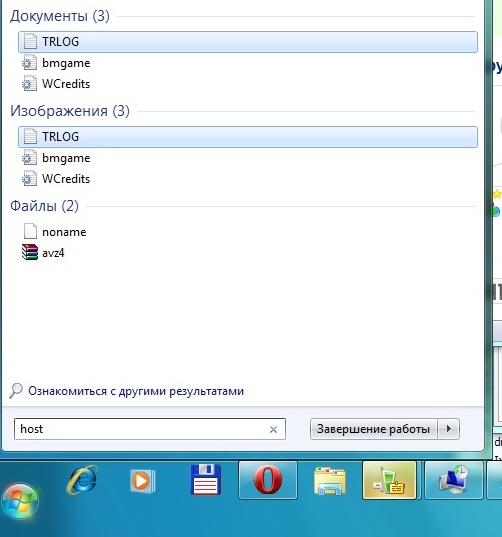The height and width of the screenshot is (537, 502).
Task: Switch to the green phone contacts taskbar app
Action: (389, 480)
